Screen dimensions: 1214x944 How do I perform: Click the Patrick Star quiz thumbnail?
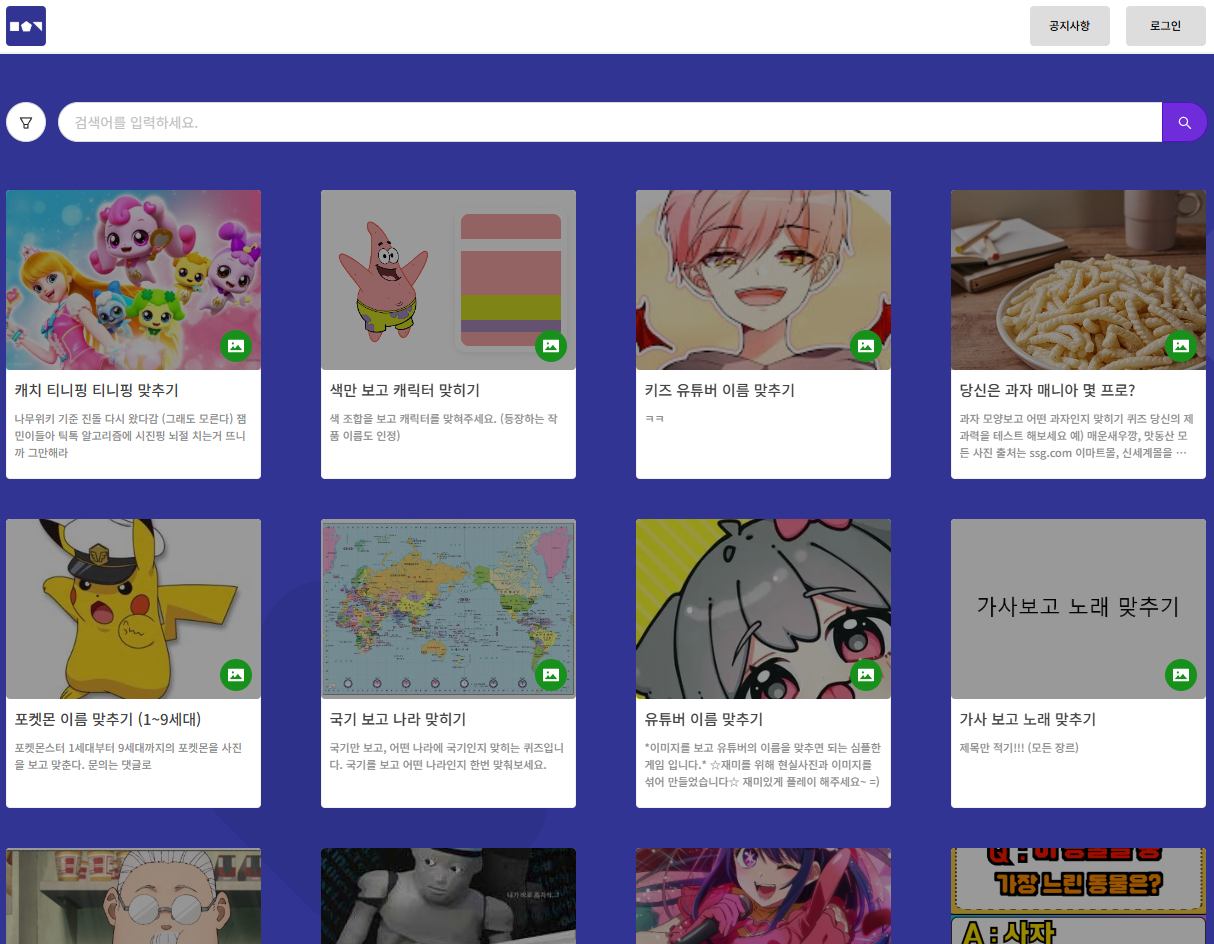[x=448, y=279]
